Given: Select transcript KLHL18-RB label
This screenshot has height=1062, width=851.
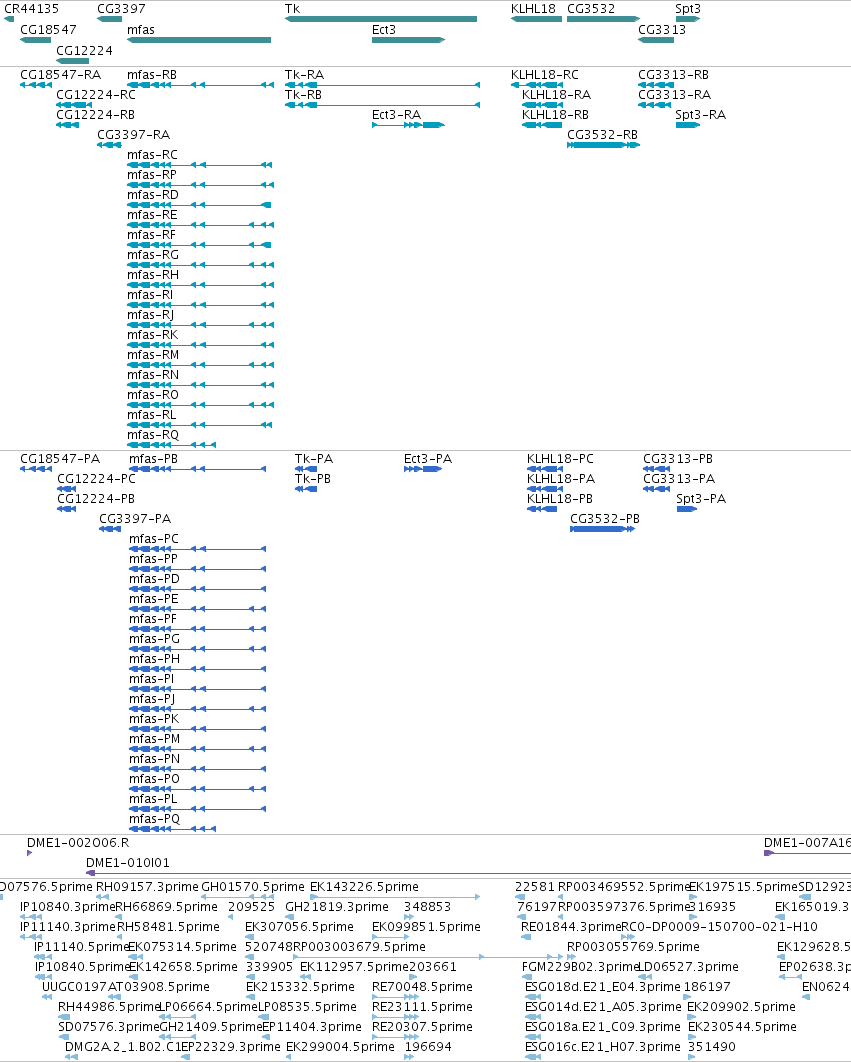Looking at the screenshot, I should 555,114.
